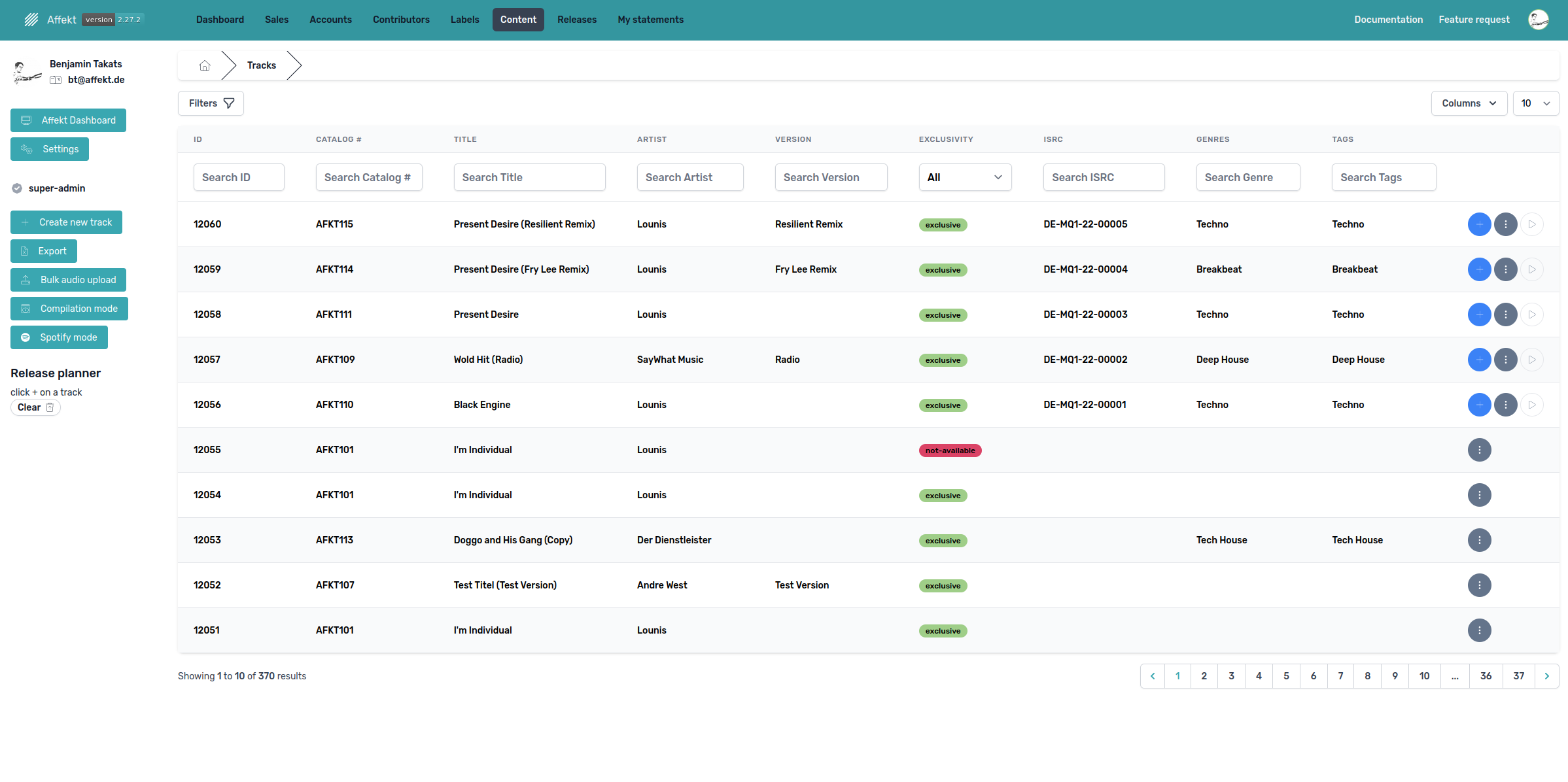The image size is (1568, 782).
Task: Turn on Compilation mode
Action: pos(69,309)
